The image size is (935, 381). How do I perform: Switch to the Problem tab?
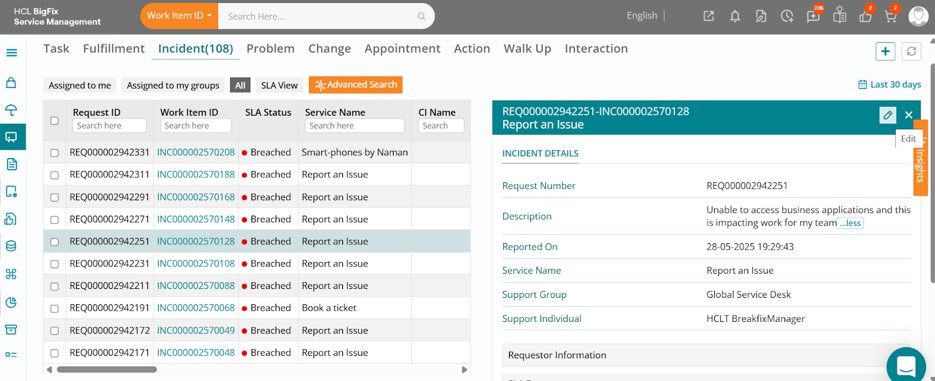pos(270,49)
